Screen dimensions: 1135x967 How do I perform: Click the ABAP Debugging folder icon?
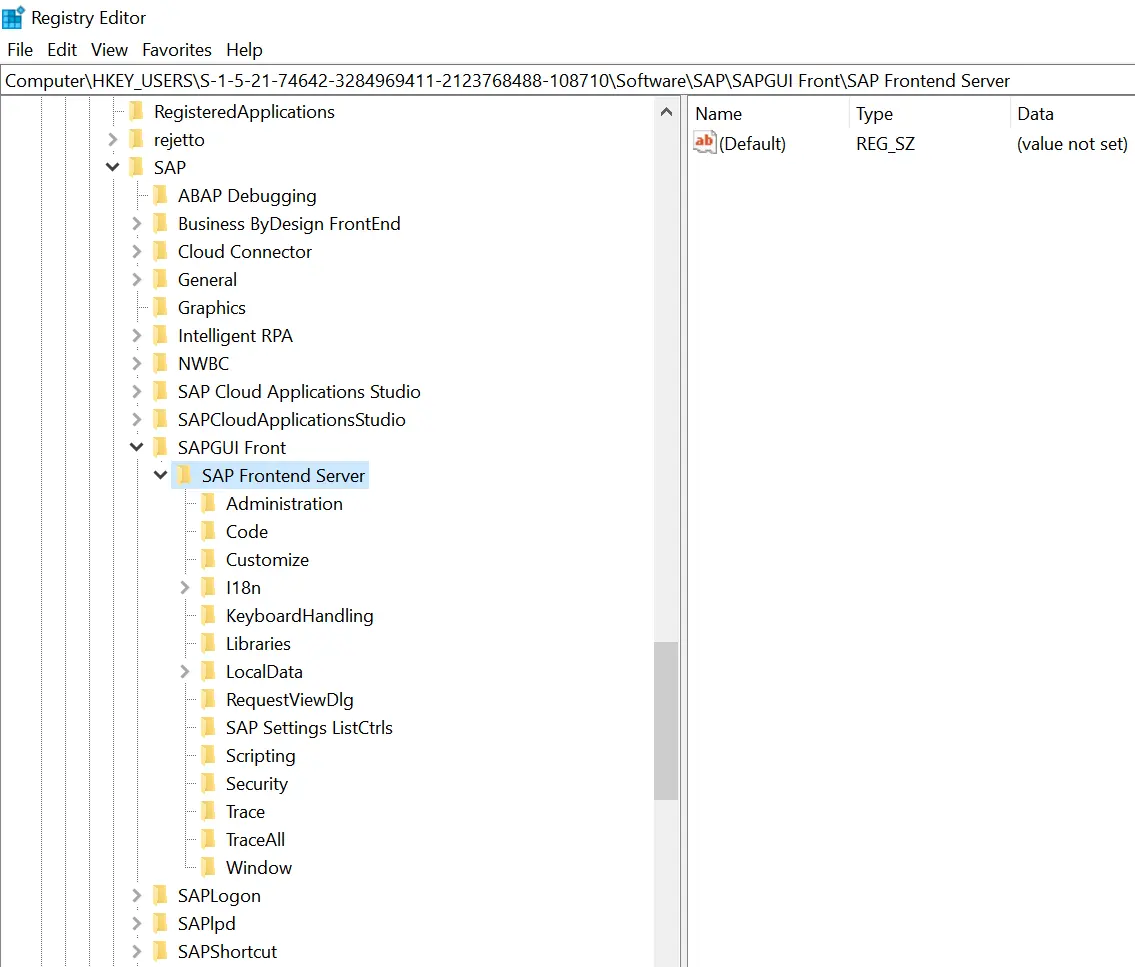(161, 195)
